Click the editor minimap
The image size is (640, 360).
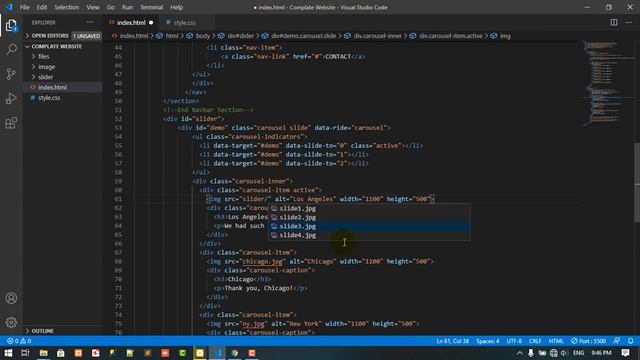point(608,84)
